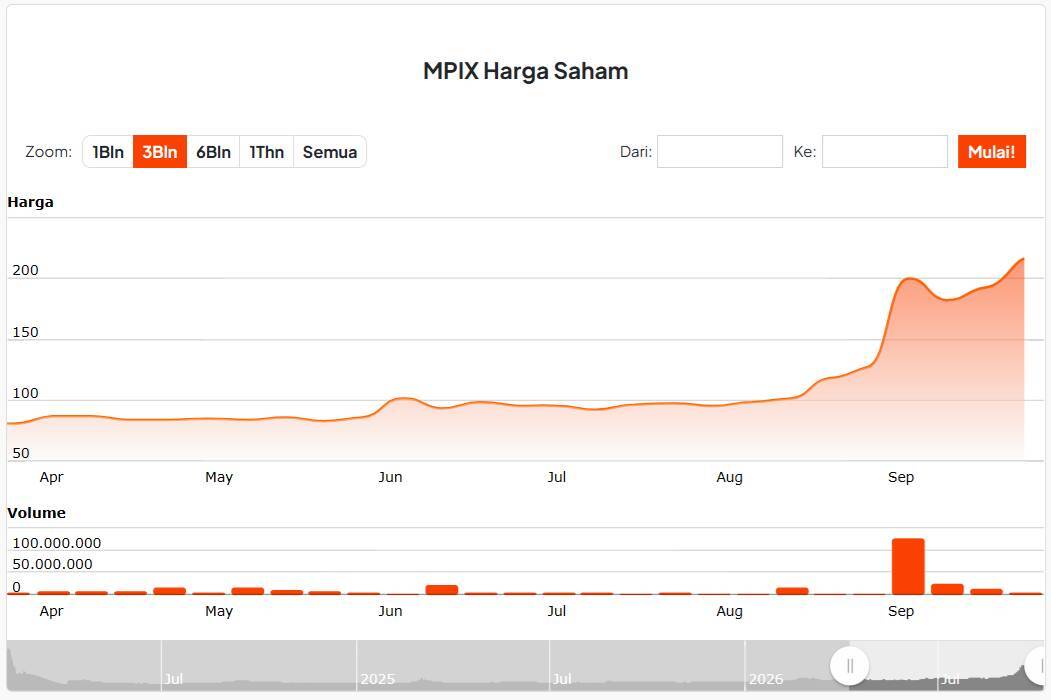The height and width of the screenshot is (700, 1051).
Task: Focus the Dari date input field
Action: [720, 152]
